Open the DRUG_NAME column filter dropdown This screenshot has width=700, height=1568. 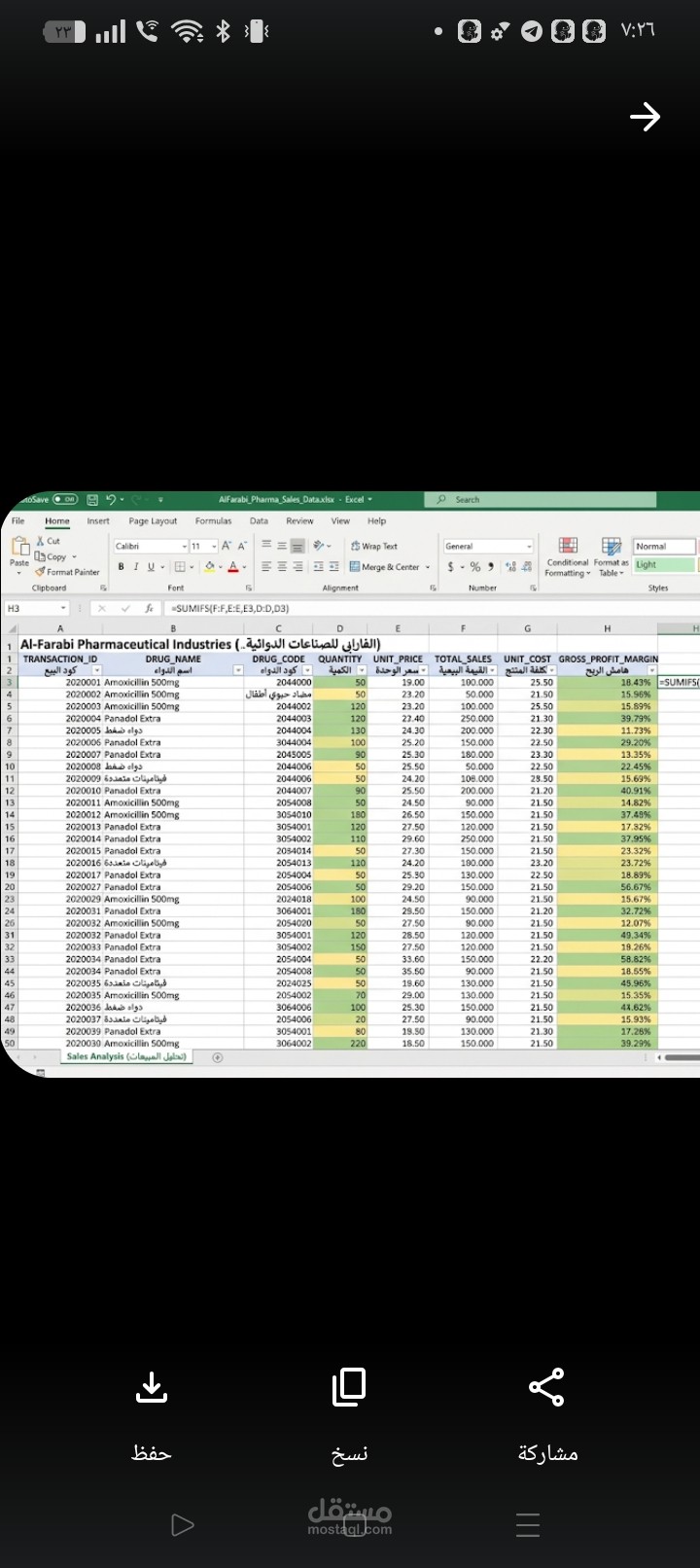[x=238, y=671]
